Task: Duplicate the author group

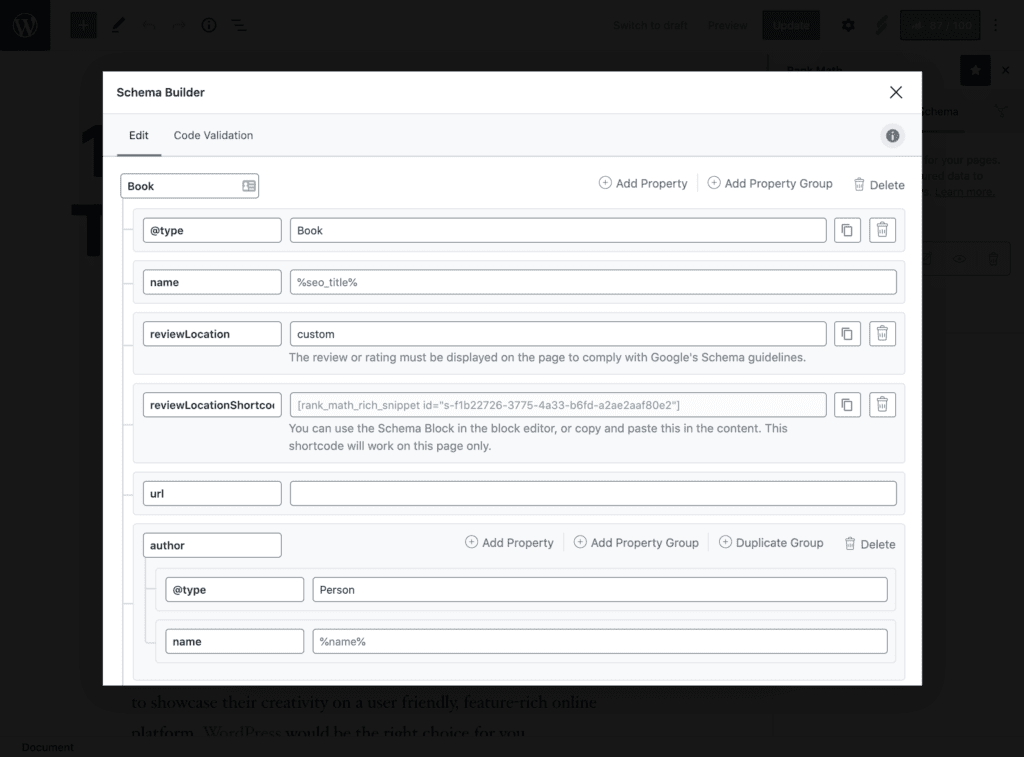Action: [771, 543]
